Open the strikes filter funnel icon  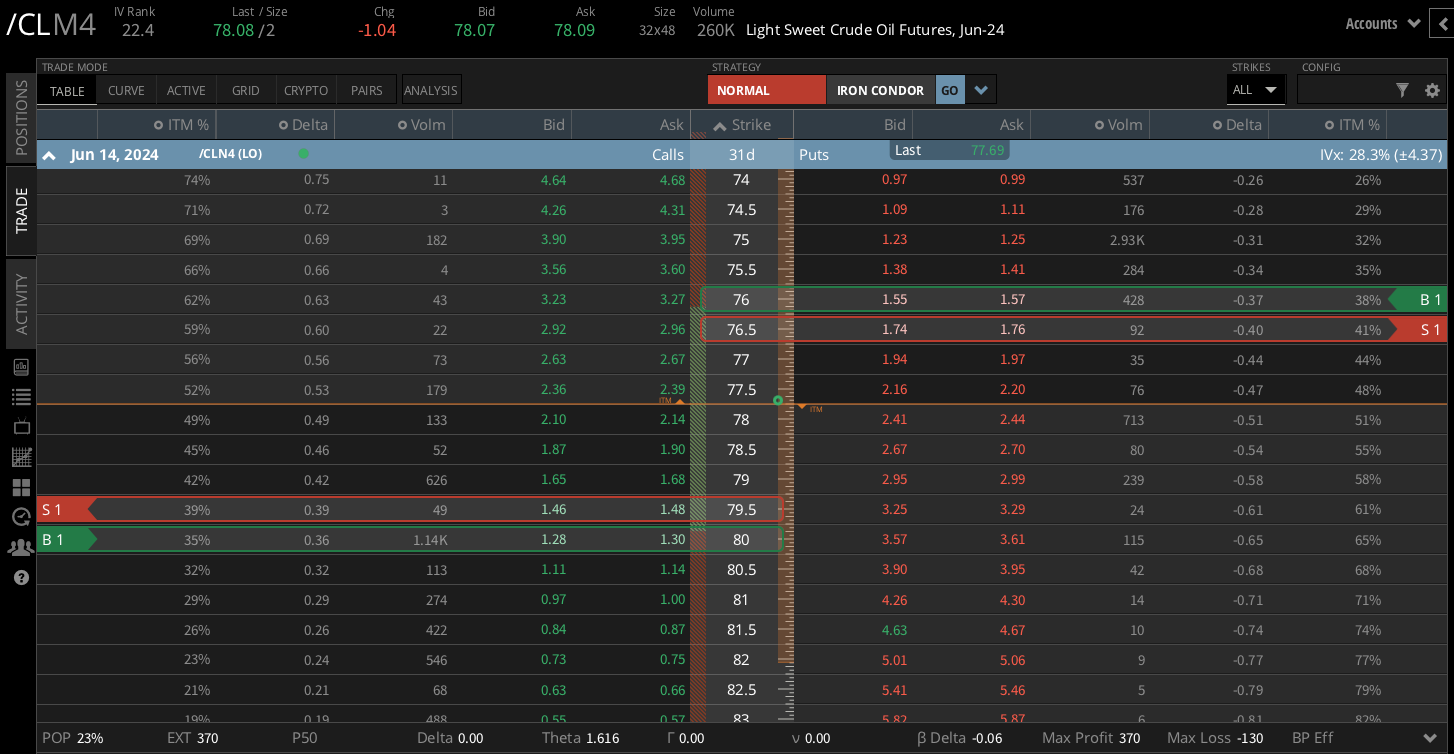(x=1404, y=90)
